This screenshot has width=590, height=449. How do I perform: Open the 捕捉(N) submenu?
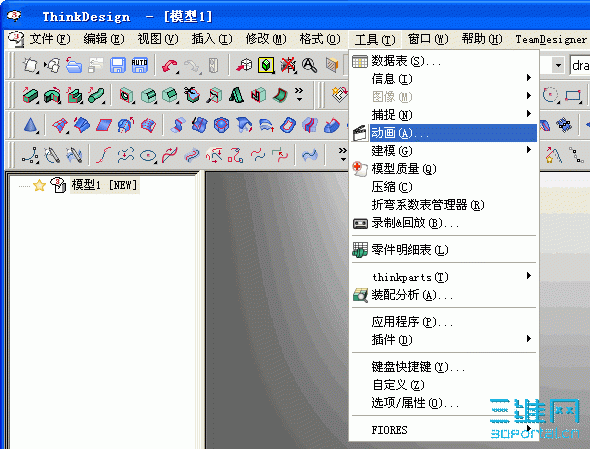(444, 114)
